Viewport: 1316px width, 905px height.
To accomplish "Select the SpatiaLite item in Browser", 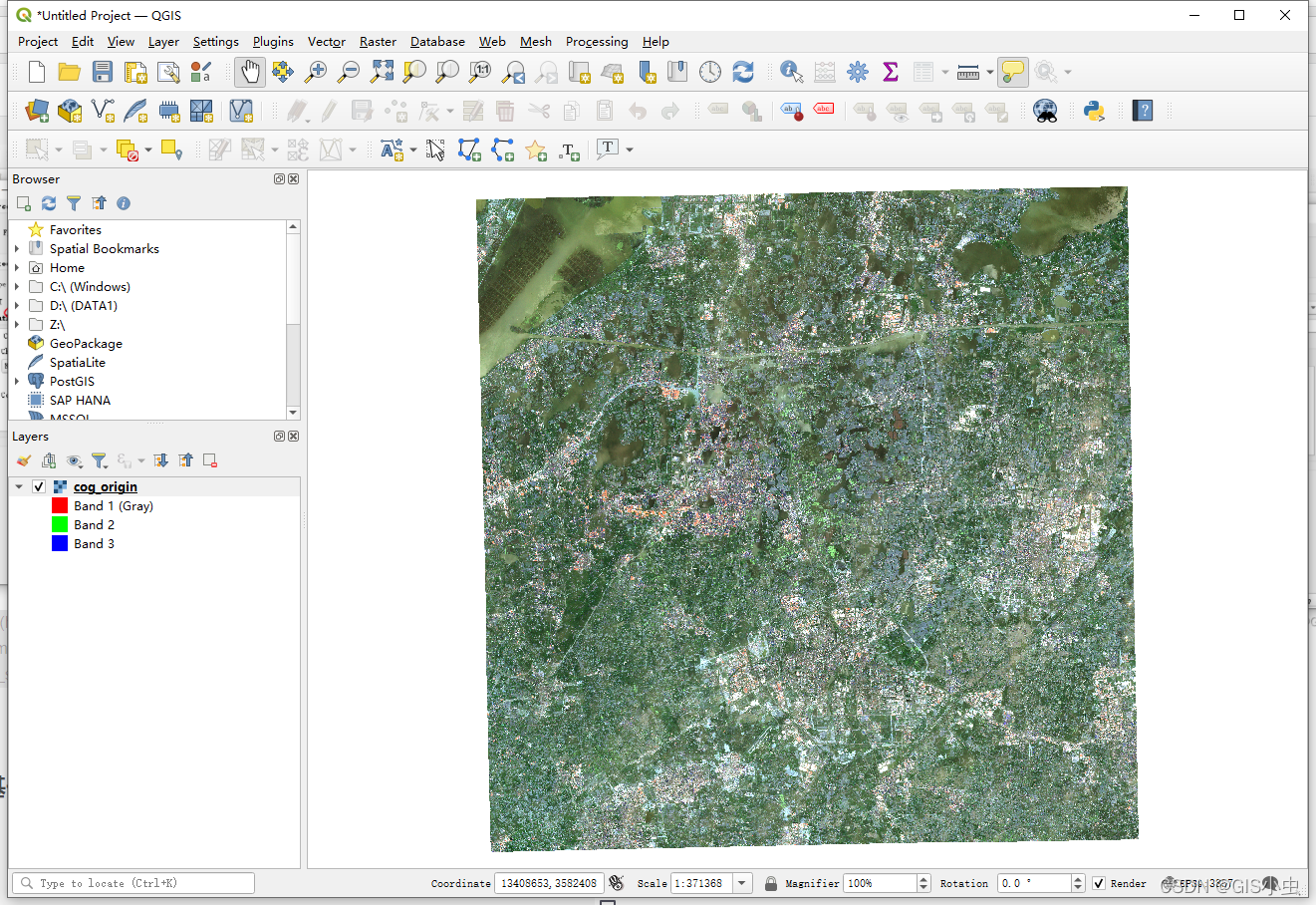I will [x=78, y=363].
